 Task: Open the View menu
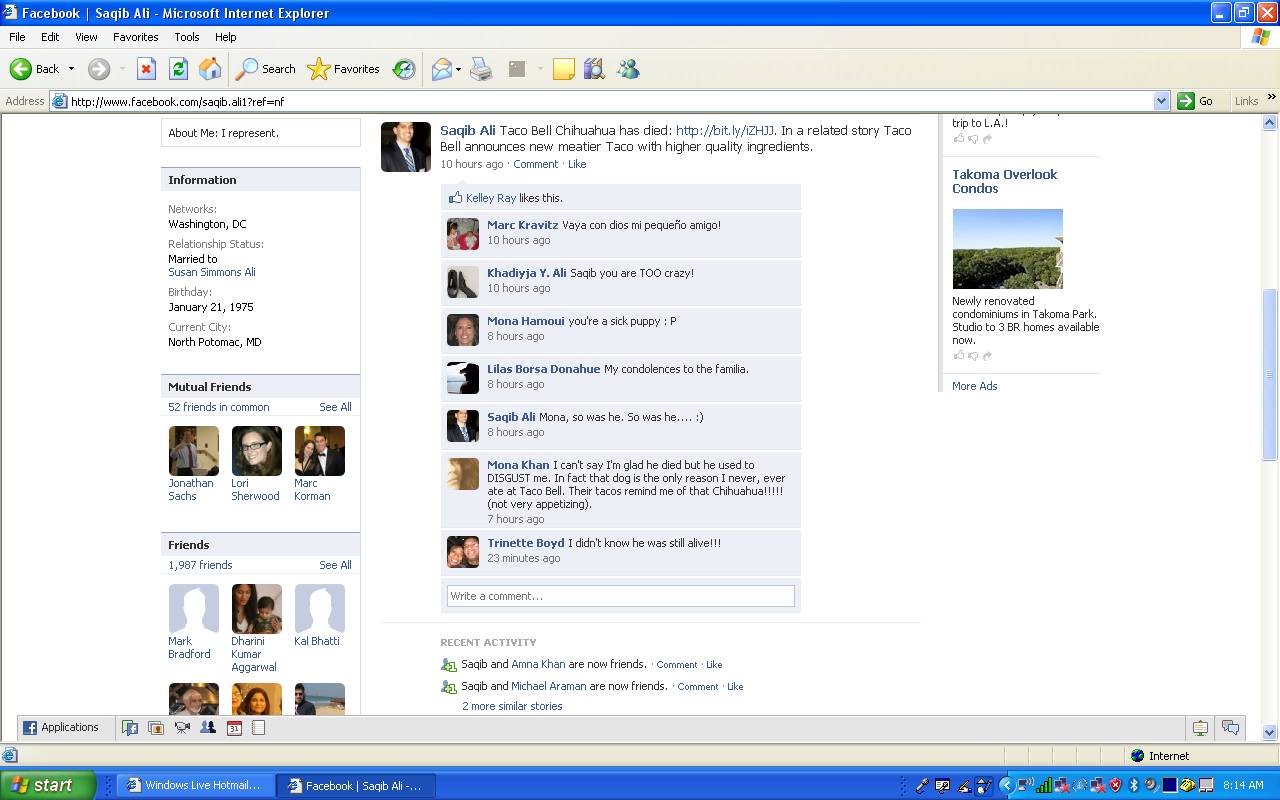[x=86, y=37]
